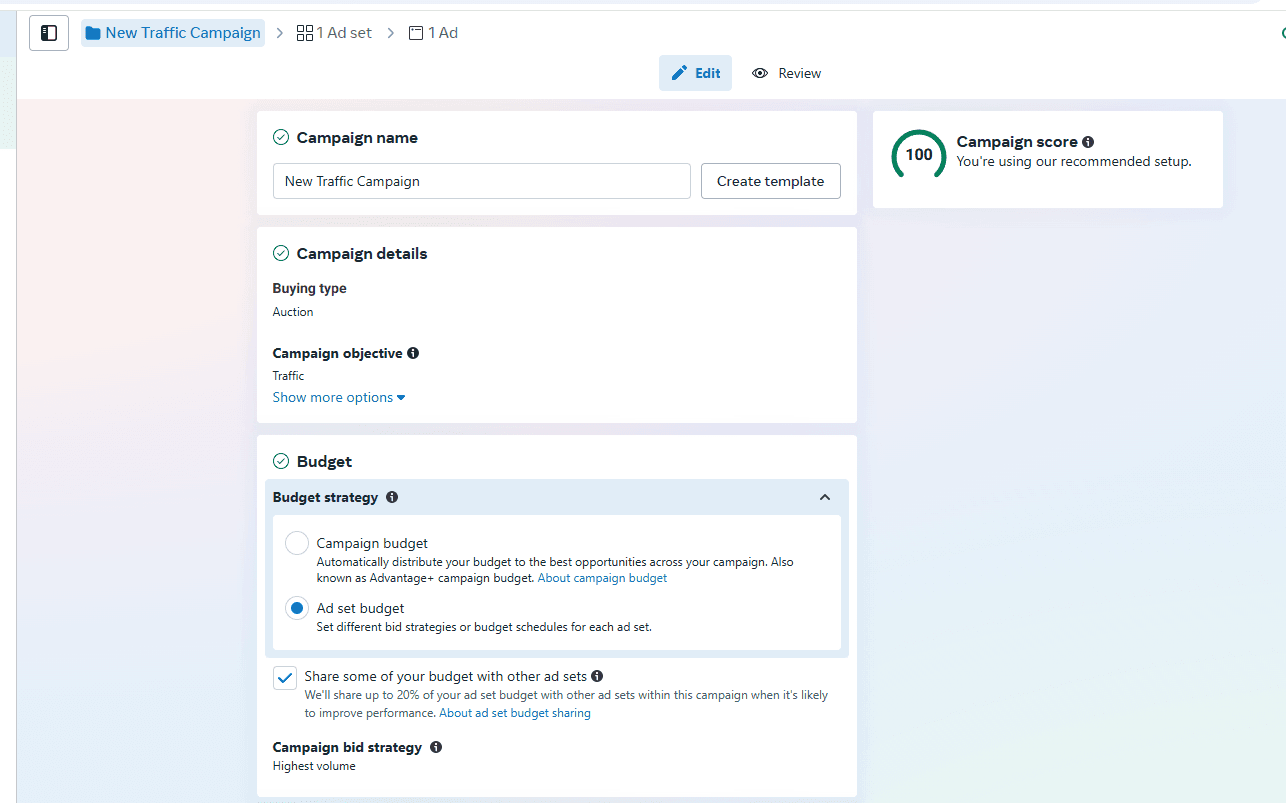Click the Campaign objective info icon
The width and height of the screenshot is (1286, 803).
click(x=413, y=353)
